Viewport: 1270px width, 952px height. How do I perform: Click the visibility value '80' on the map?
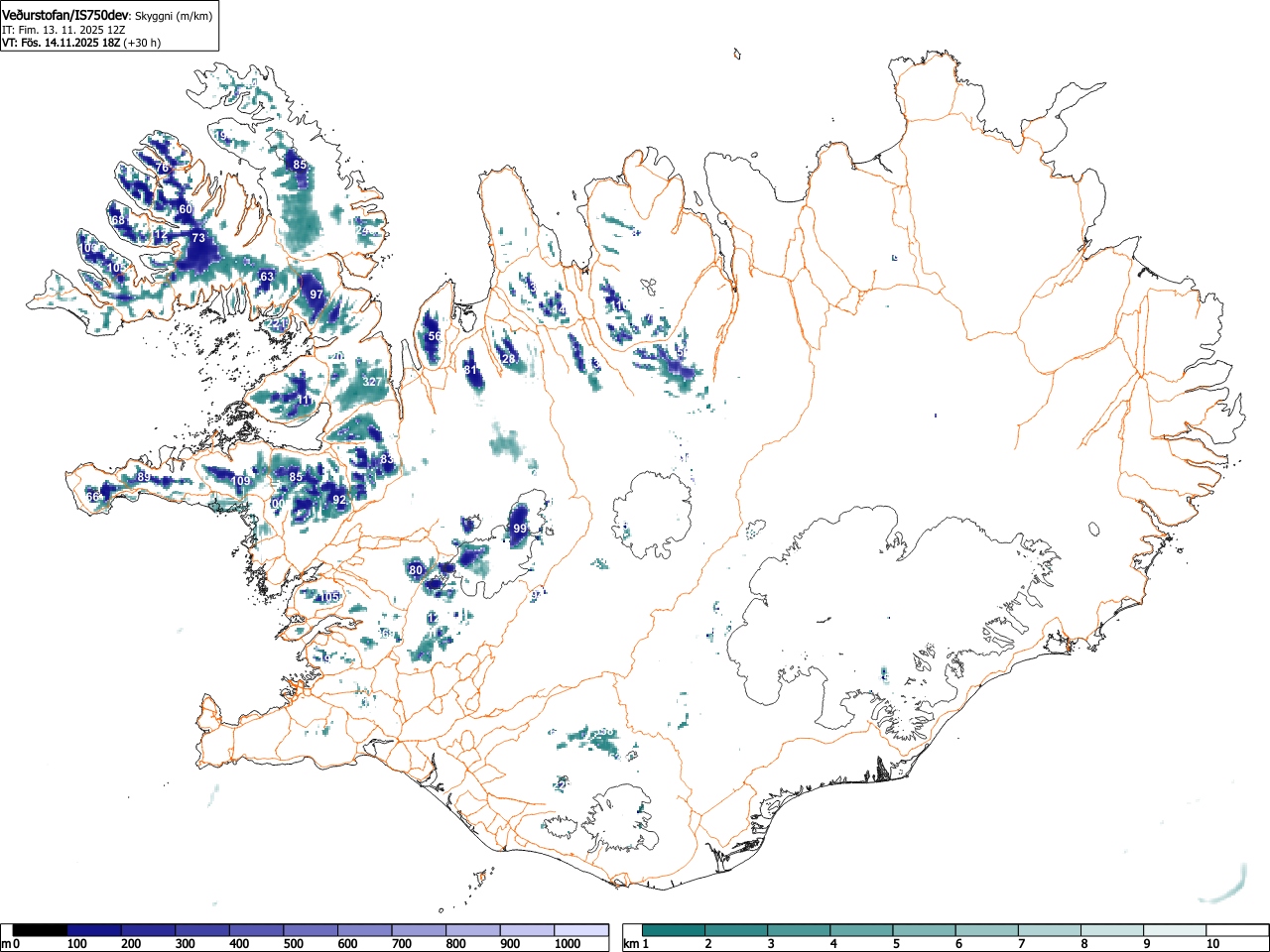click(x=416, y=570)
